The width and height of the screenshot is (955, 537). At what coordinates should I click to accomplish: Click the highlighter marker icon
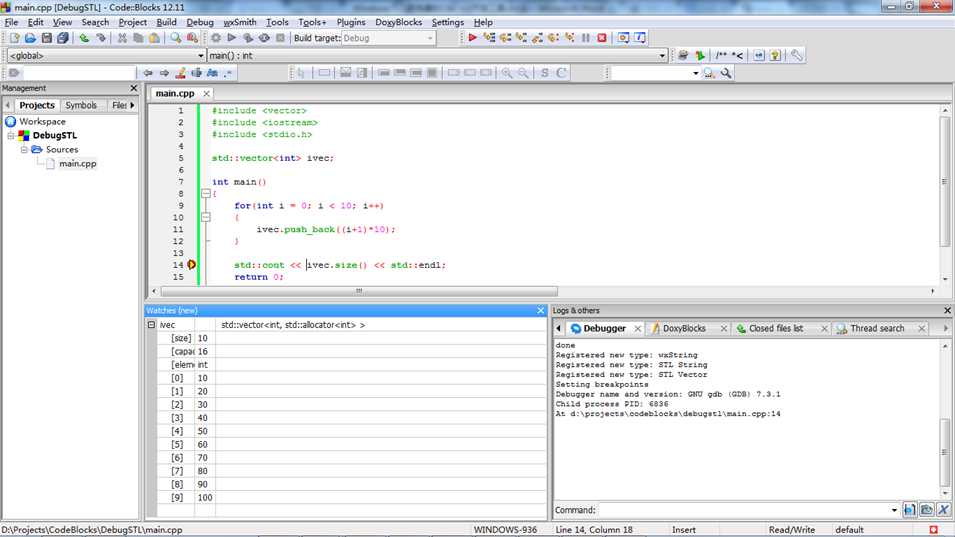pyautogui.click(x=180, y=73)
